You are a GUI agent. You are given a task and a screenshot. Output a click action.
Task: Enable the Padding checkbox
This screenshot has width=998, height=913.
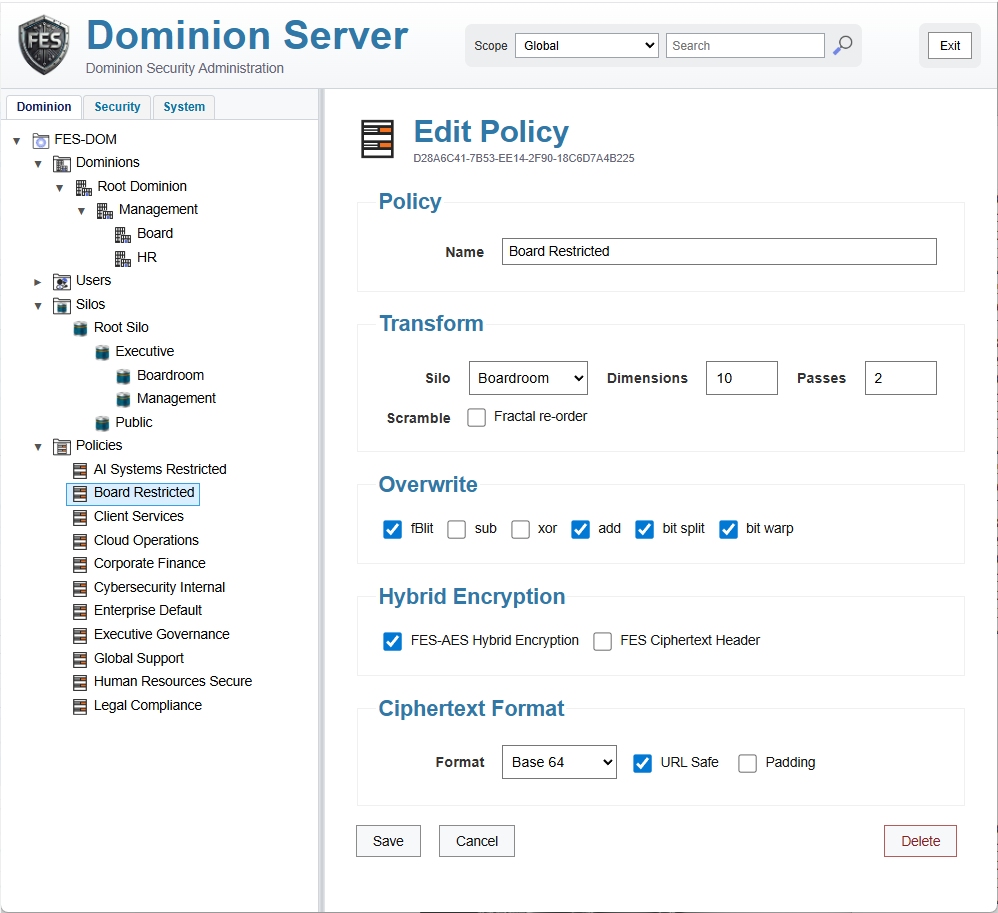click(x=747, y=763)
